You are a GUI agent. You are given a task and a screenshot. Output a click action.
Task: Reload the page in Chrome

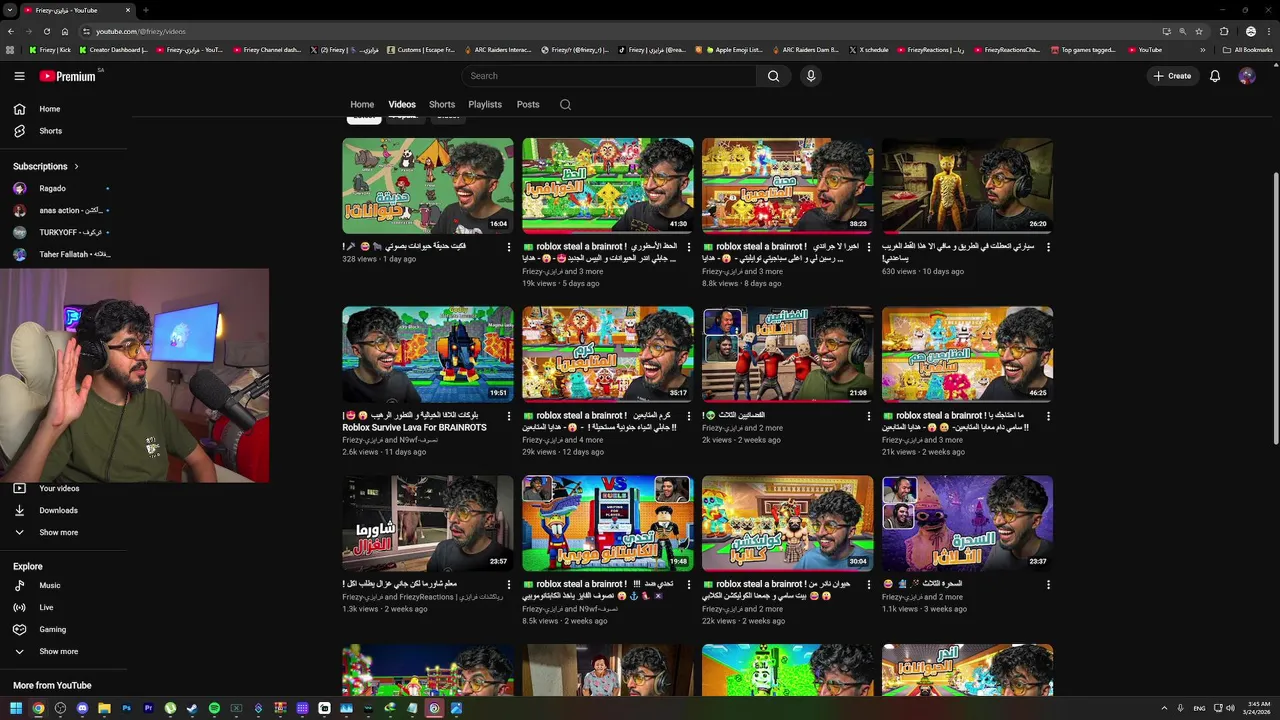pyautogui.click(x=46, y=31)
